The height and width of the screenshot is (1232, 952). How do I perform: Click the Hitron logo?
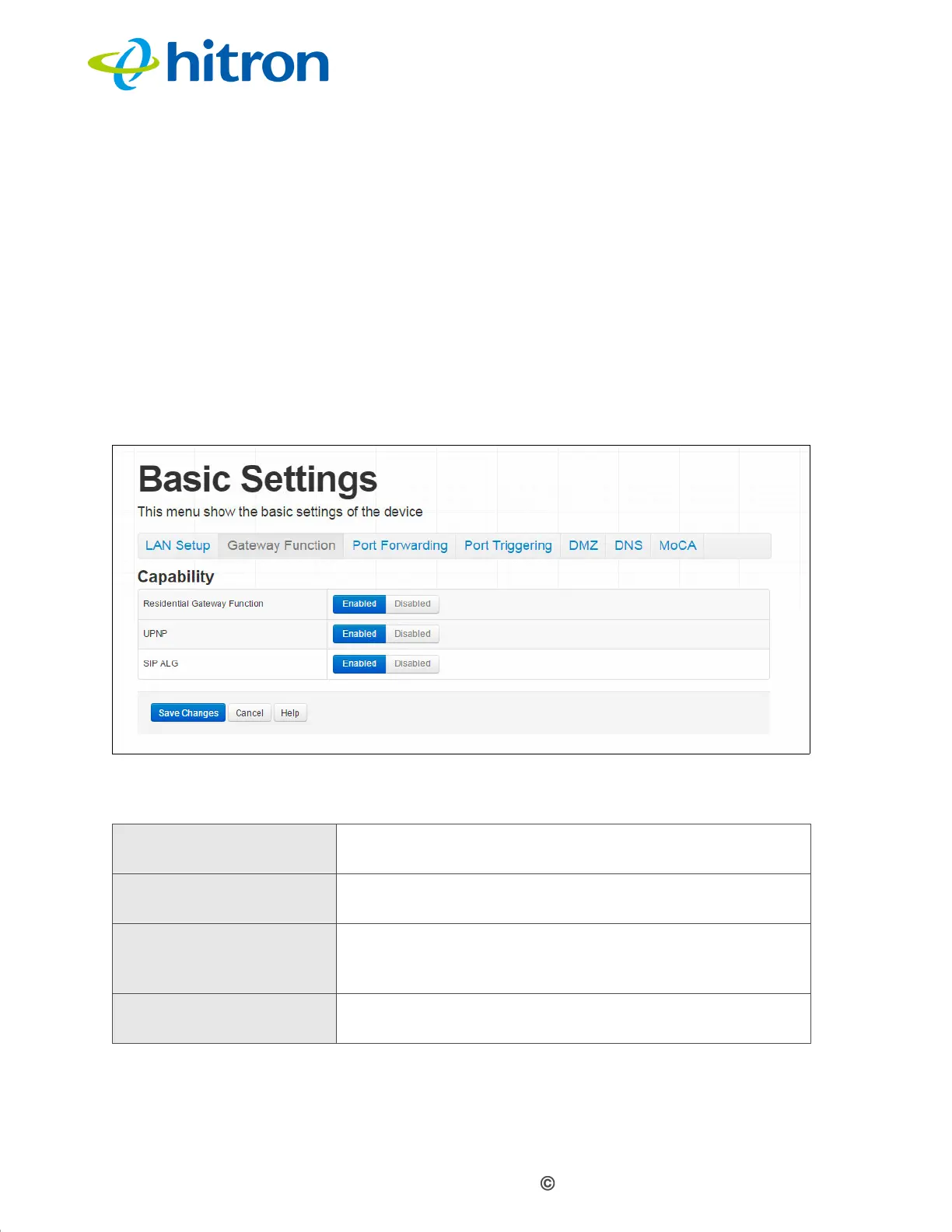[208, 64]
